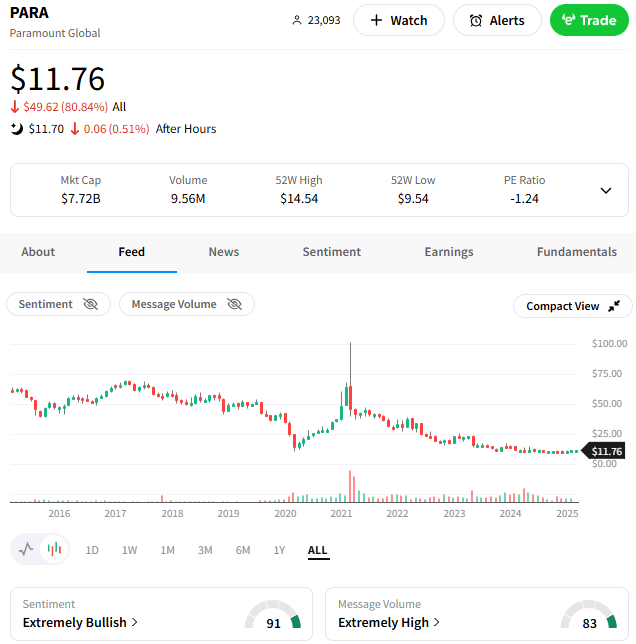Select the 3M time range
636x644 pixels.
point(205,550)
